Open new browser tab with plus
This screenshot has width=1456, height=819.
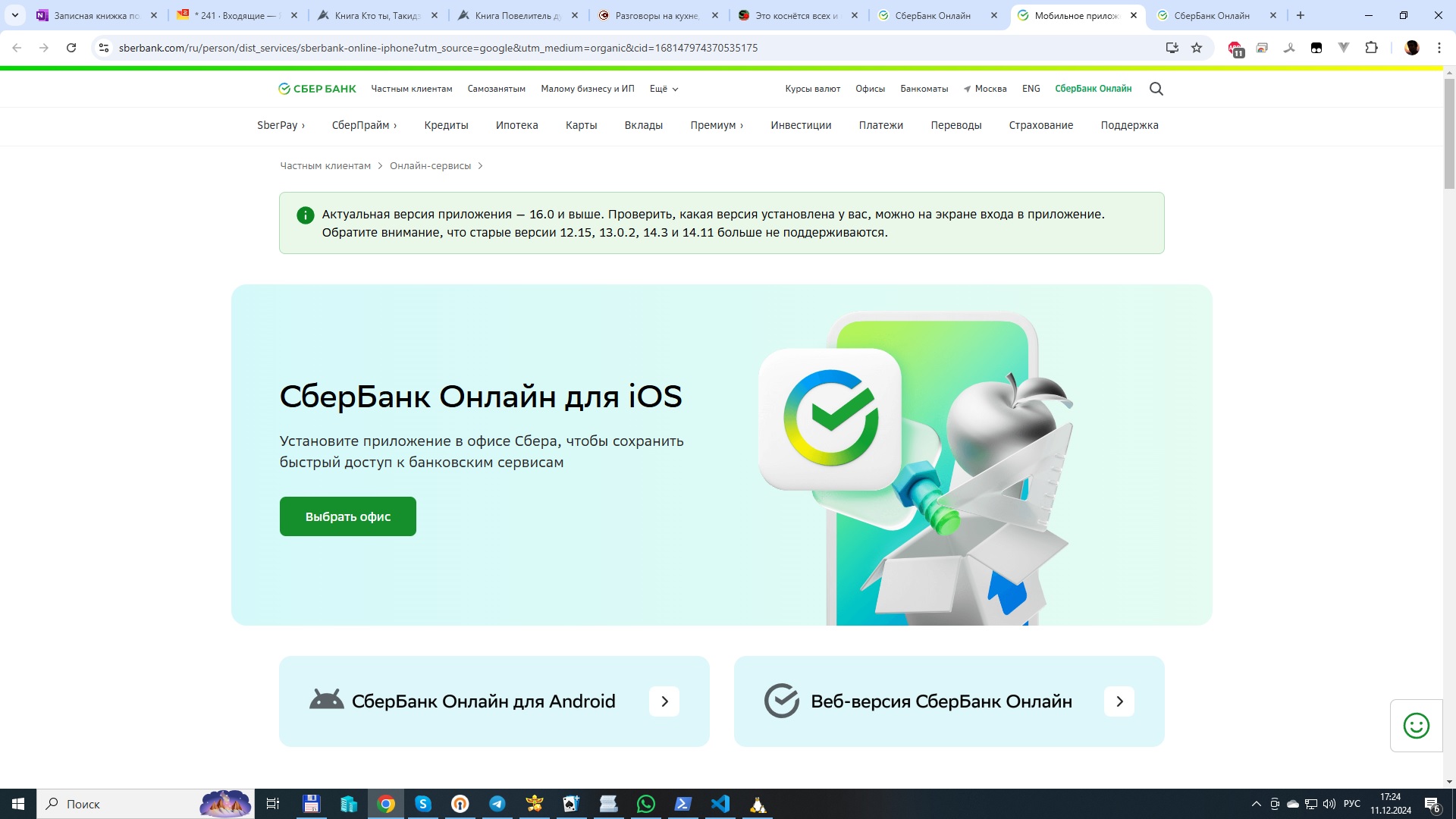pyautogui.click(x=1301, y=15)
